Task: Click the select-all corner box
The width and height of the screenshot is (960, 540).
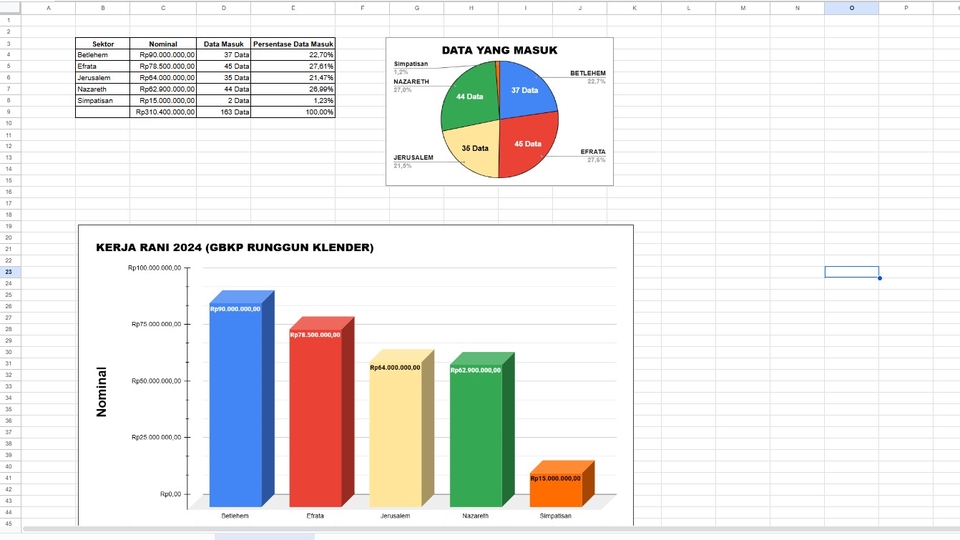Action: click(x=8, y=7)
